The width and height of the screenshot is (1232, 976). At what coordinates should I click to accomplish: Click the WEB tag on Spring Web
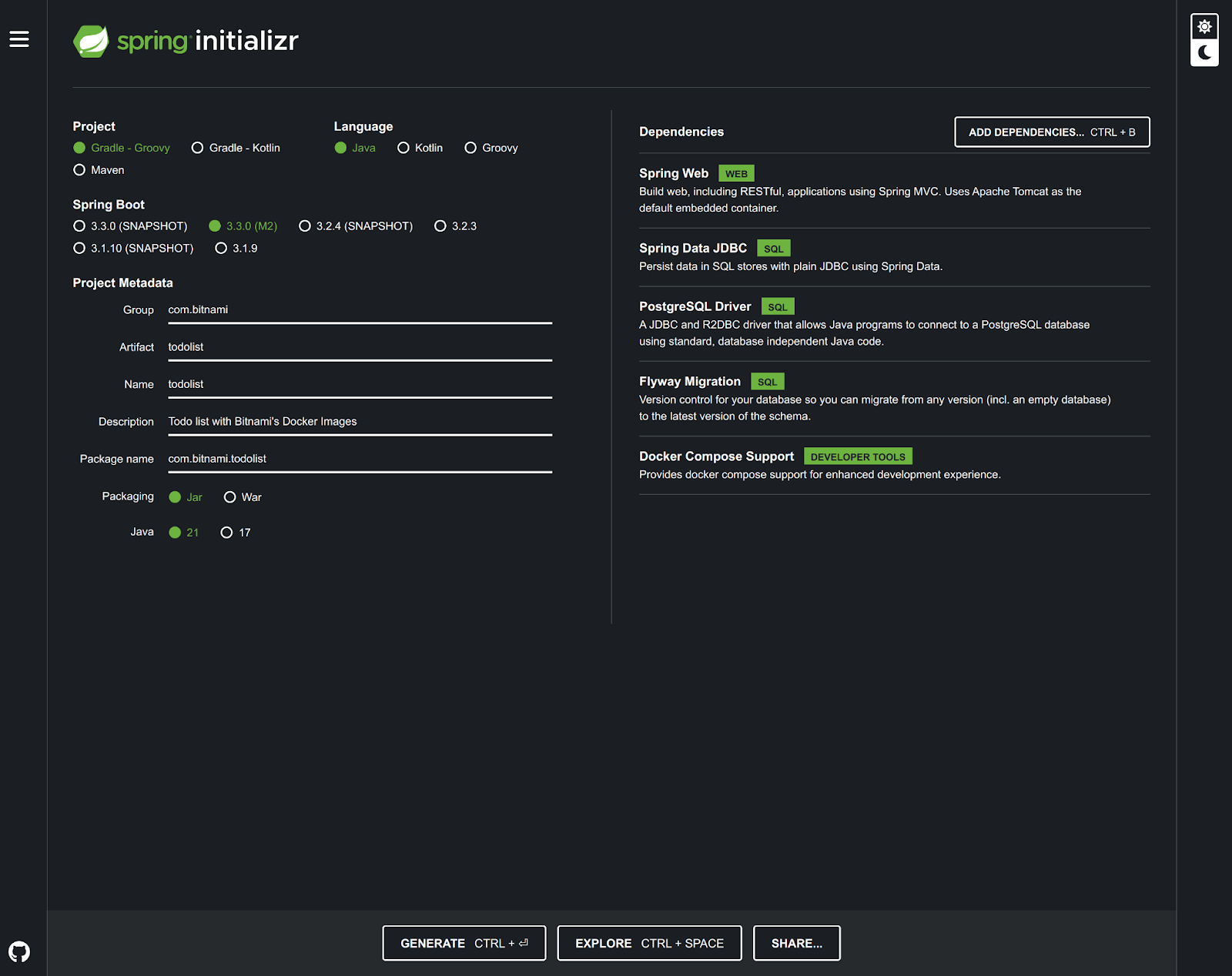736,174
